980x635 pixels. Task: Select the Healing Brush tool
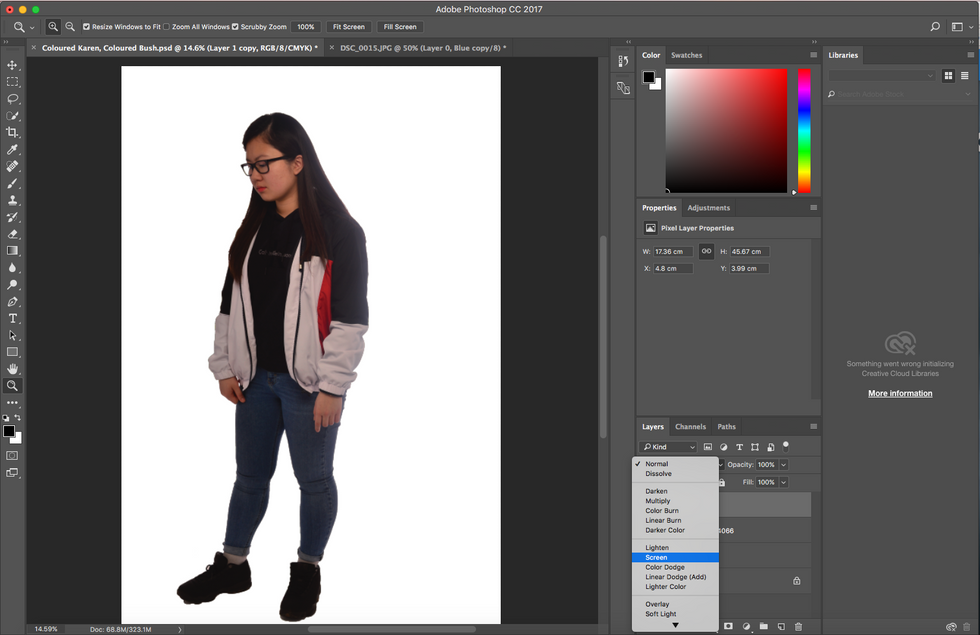(12, 166)
